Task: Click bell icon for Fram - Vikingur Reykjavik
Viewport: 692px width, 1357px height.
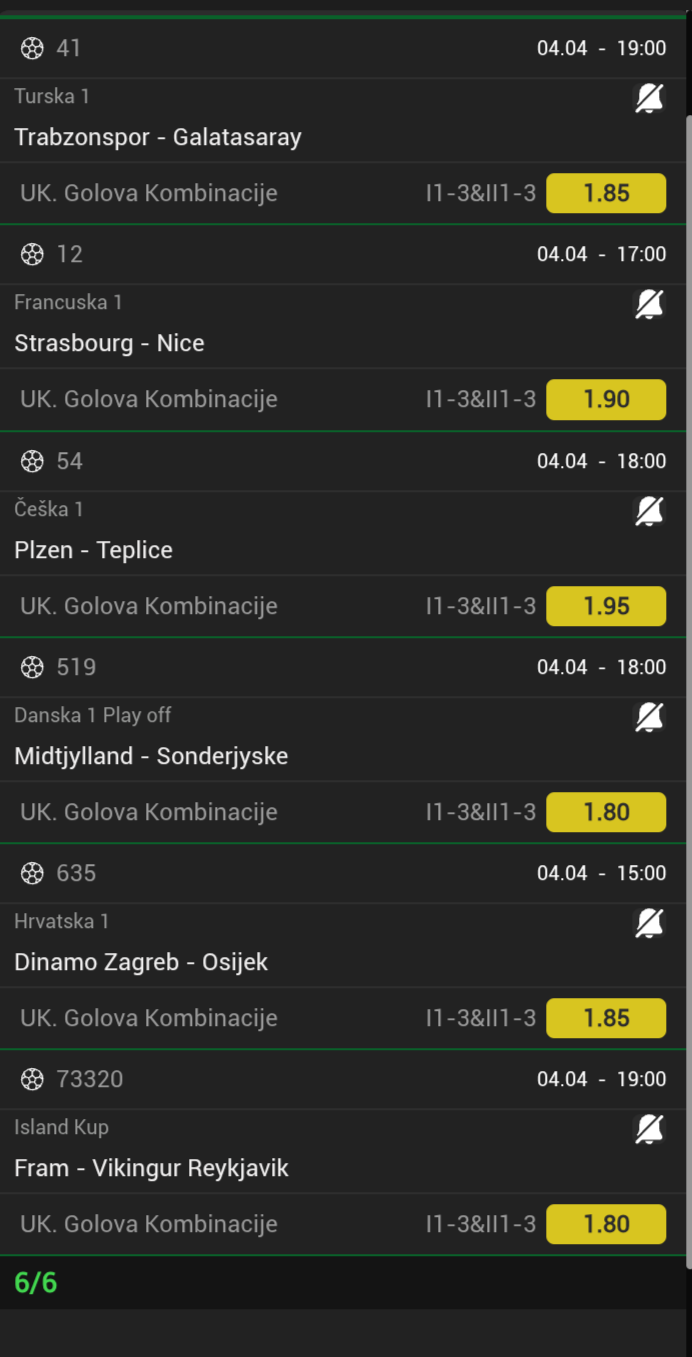Action: tap(649, 1129)
